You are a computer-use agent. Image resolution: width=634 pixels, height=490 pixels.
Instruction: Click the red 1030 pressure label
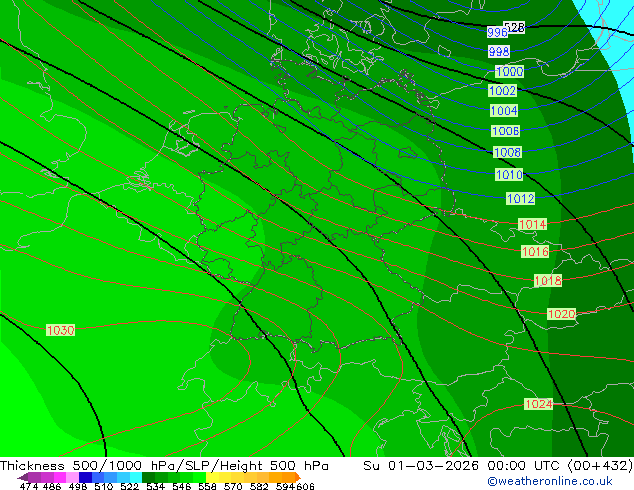tap(61, 330)
